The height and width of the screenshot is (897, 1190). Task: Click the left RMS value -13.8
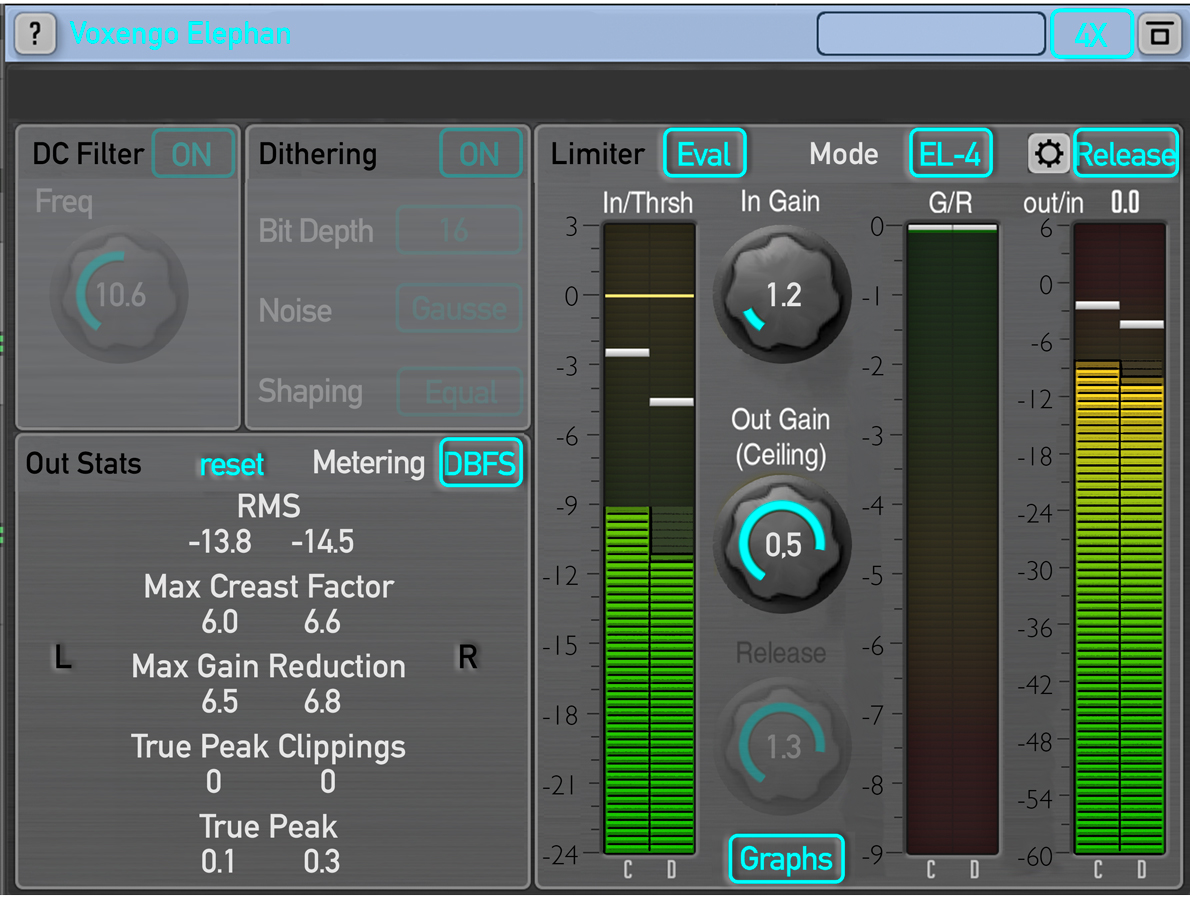(220, 542)
